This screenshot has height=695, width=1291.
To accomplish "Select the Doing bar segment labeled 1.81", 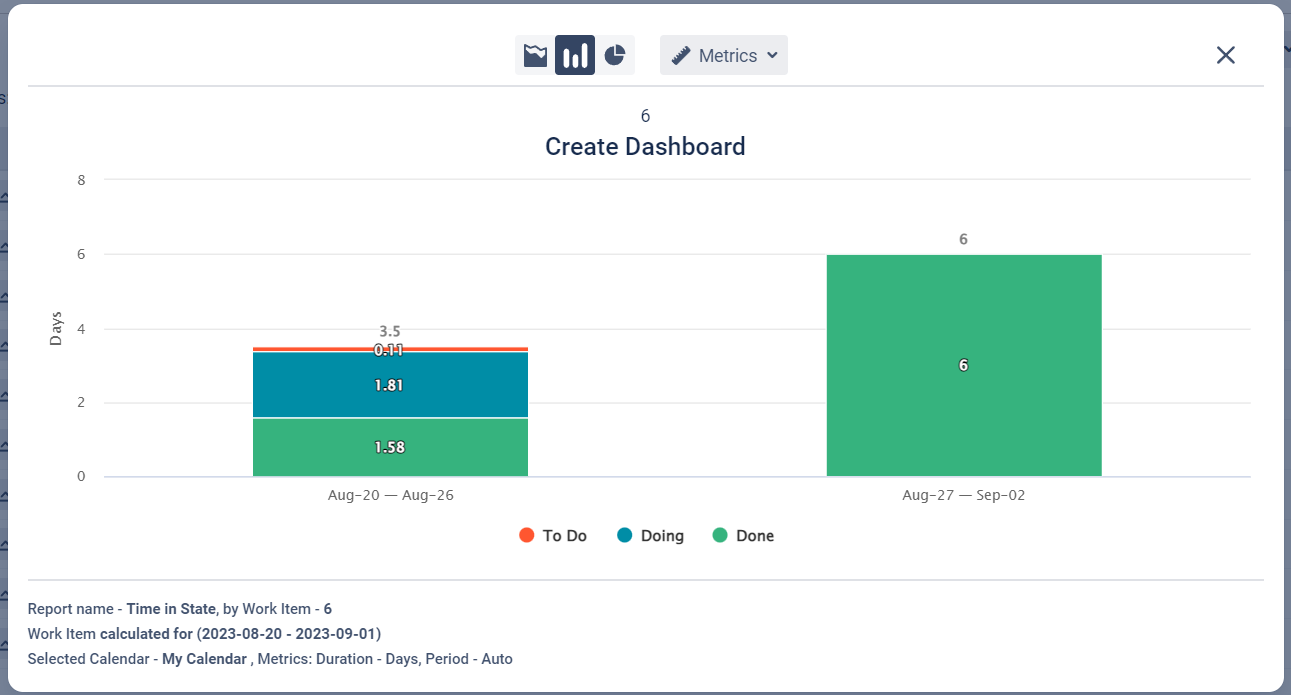I will click(390, 385).
